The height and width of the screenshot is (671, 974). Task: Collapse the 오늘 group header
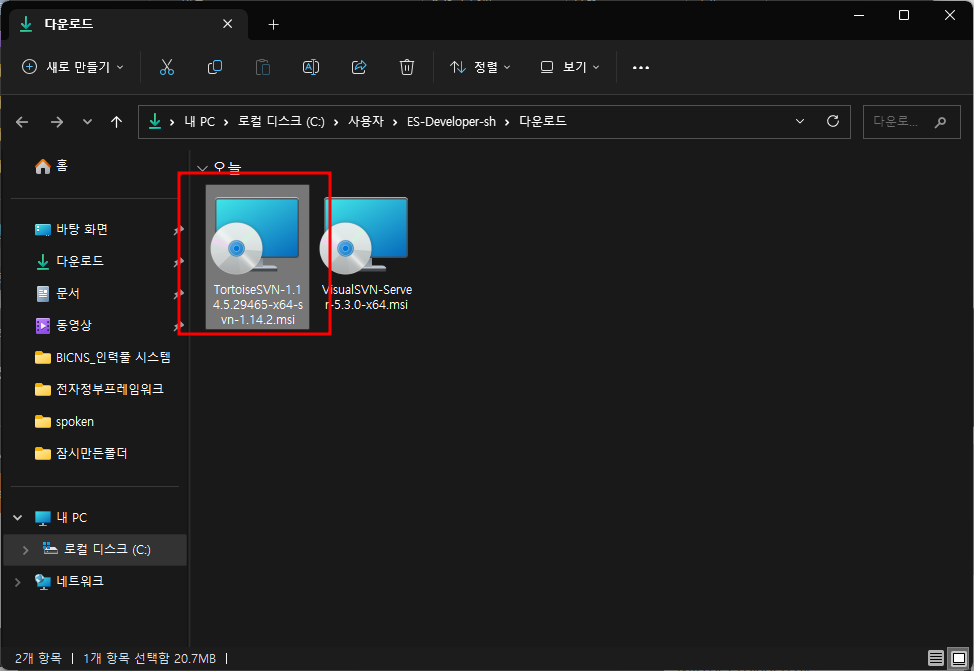point(202,168)
